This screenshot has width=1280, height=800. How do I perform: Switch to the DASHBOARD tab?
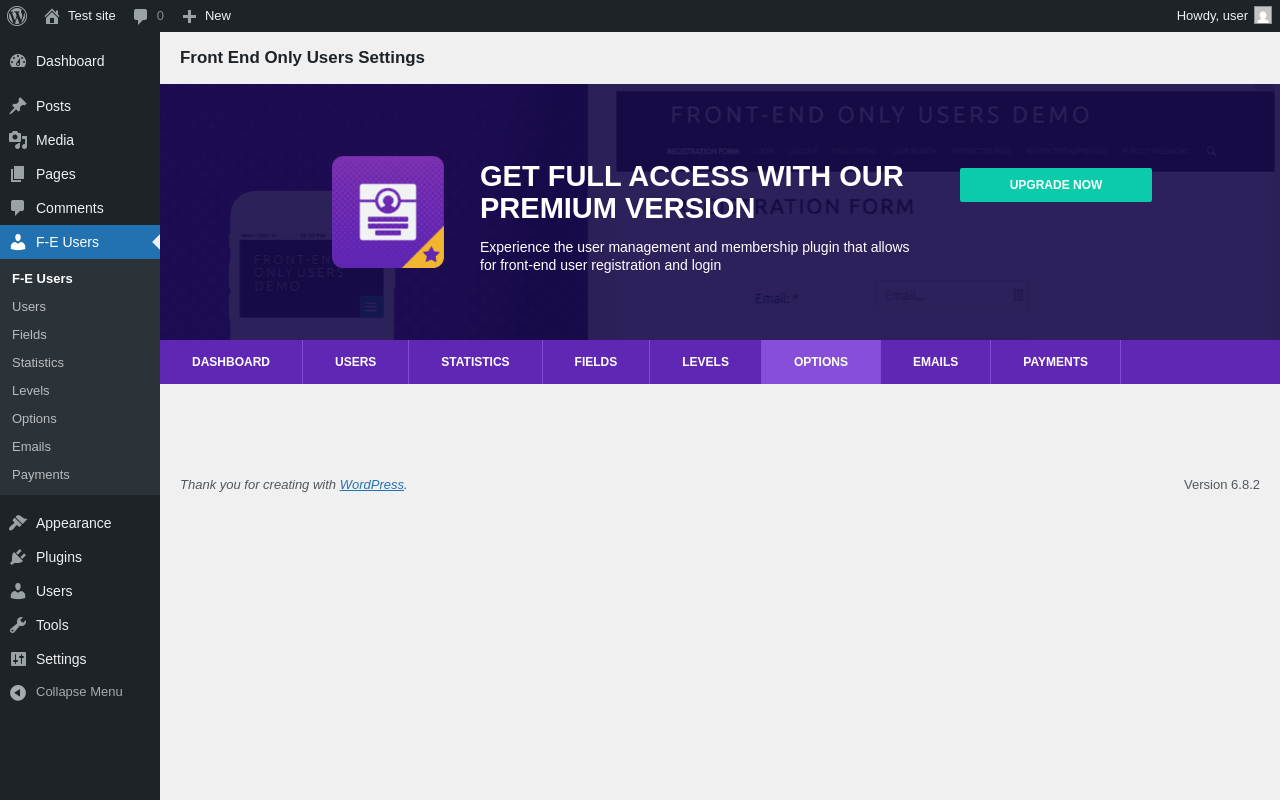[x=231, y=362]
